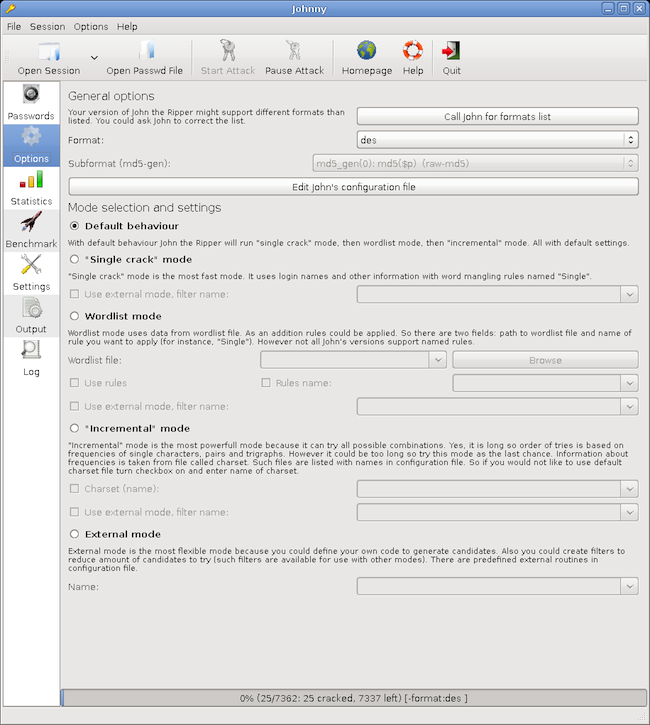Select the Options gear sidebar item
The width and height of the screenshot is (650, 725).
pyautogui.click(x=31, y=145)
